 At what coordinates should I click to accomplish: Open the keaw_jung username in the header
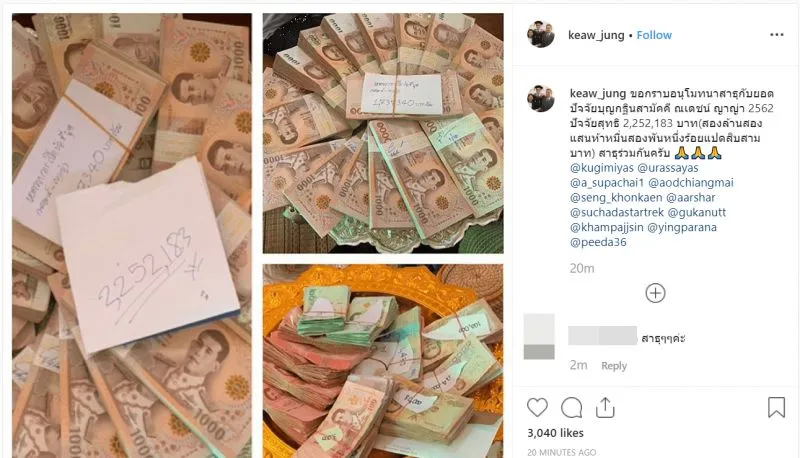(596, 35)
